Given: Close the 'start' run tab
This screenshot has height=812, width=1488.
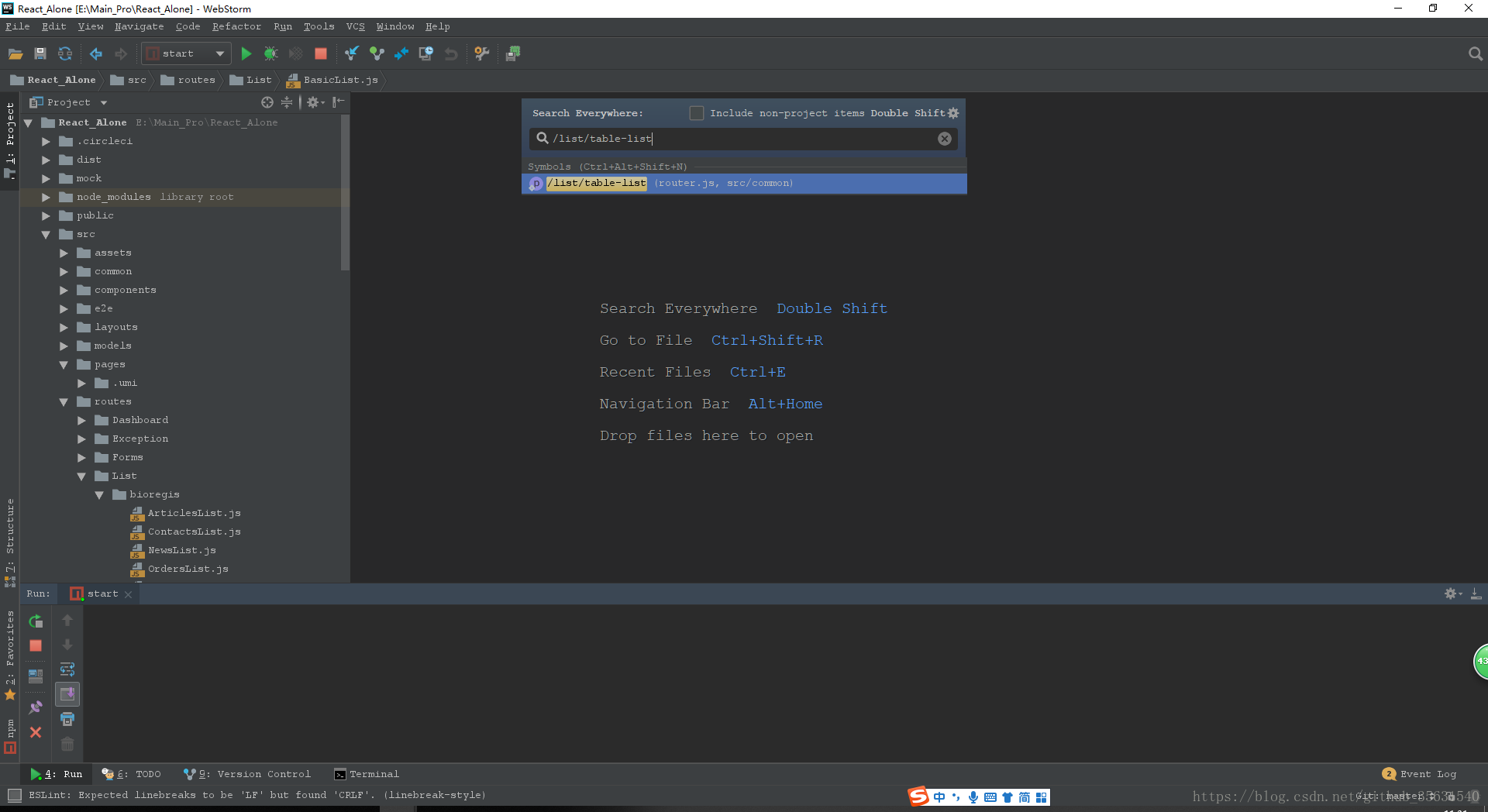Looking at the screenshot, I should (128, 594).
